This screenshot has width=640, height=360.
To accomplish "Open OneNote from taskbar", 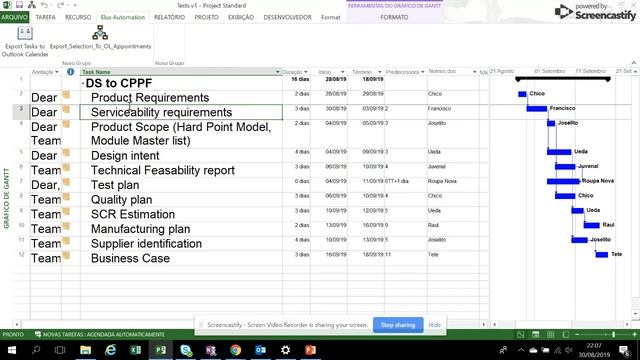I will (211, 350).
